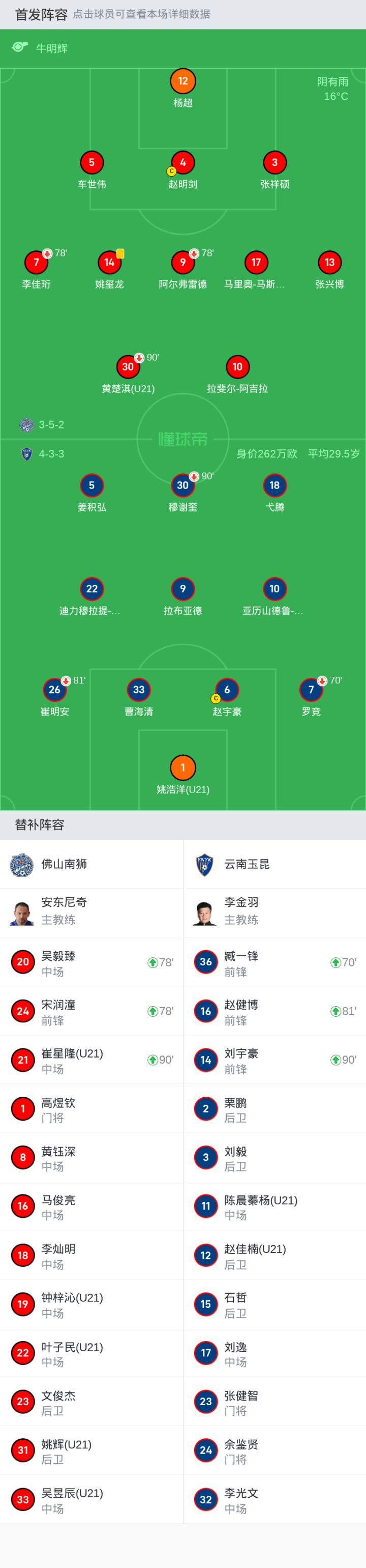Open 李光文 number 32 substitute entry
This screenshot has height=1568, width=366.
coord(274,1499)
